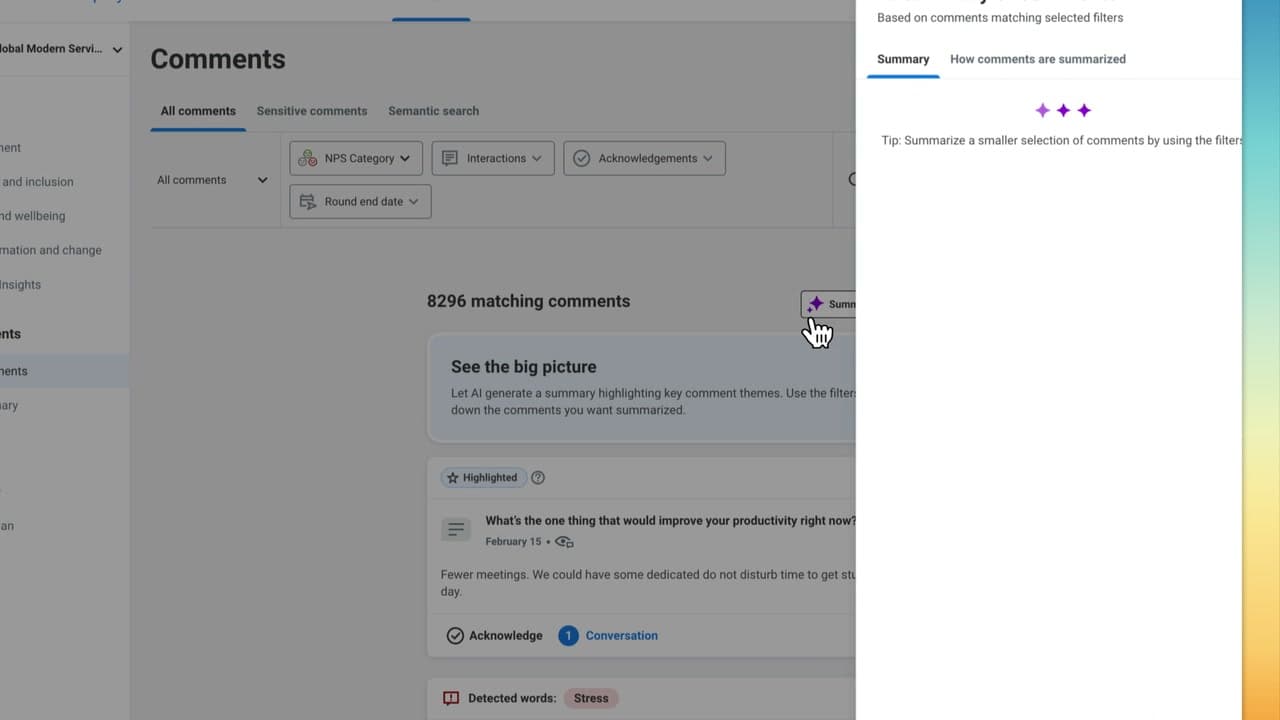Open the NPS Category filter dropdown

pos(356,158)
